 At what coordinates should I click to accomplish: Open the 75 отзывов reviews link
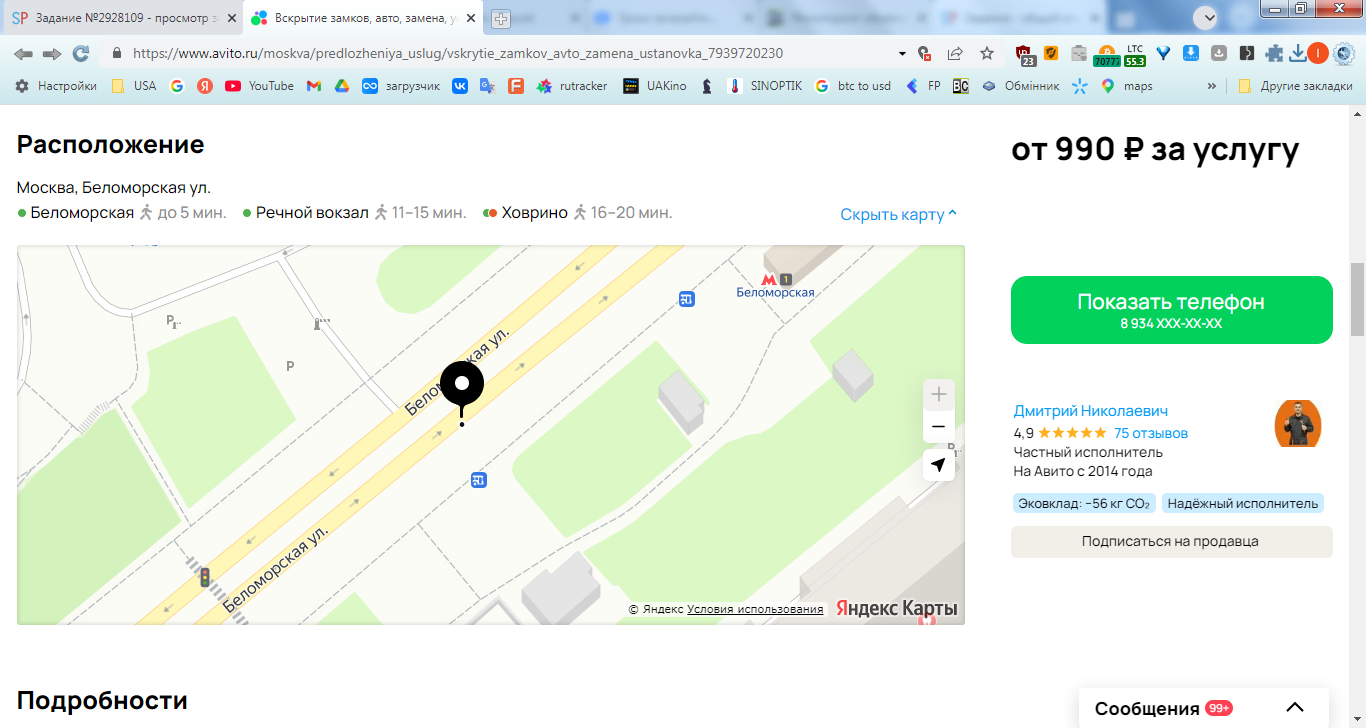coord(1151,433)
